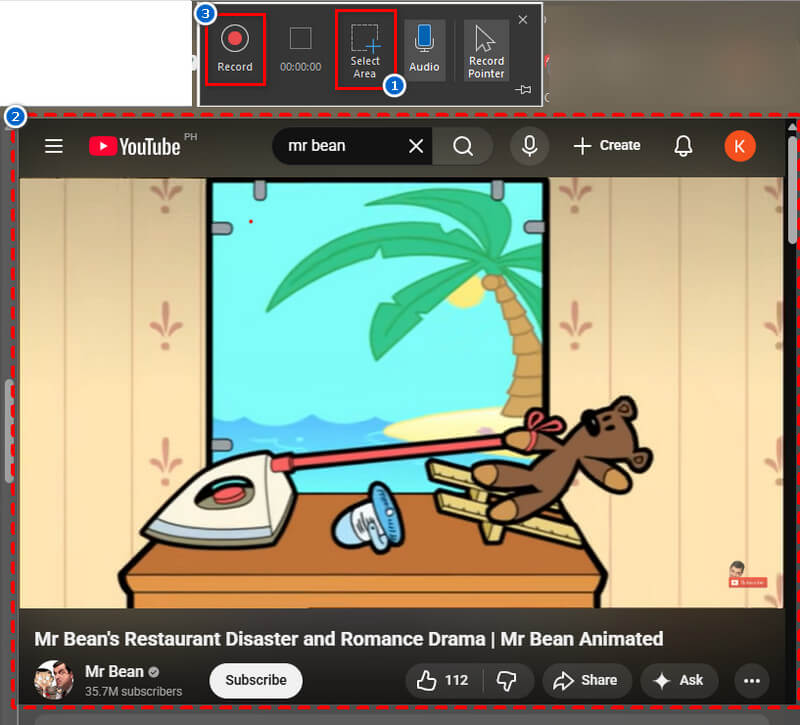Open the Ask assistant button
This screenshot has height=725, width=800.
coord(679,680)
